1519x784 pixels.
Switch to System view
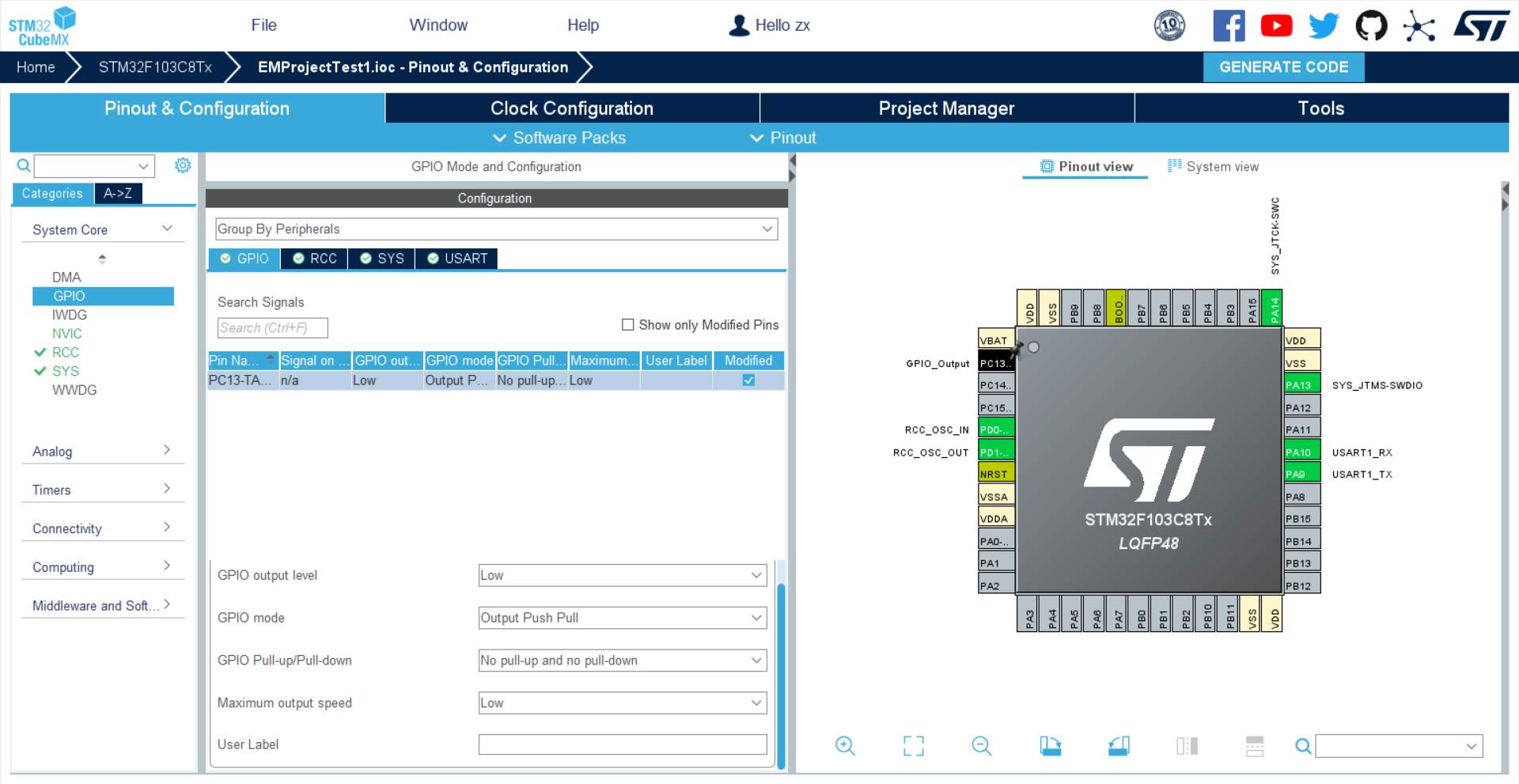click(1213, 167)
